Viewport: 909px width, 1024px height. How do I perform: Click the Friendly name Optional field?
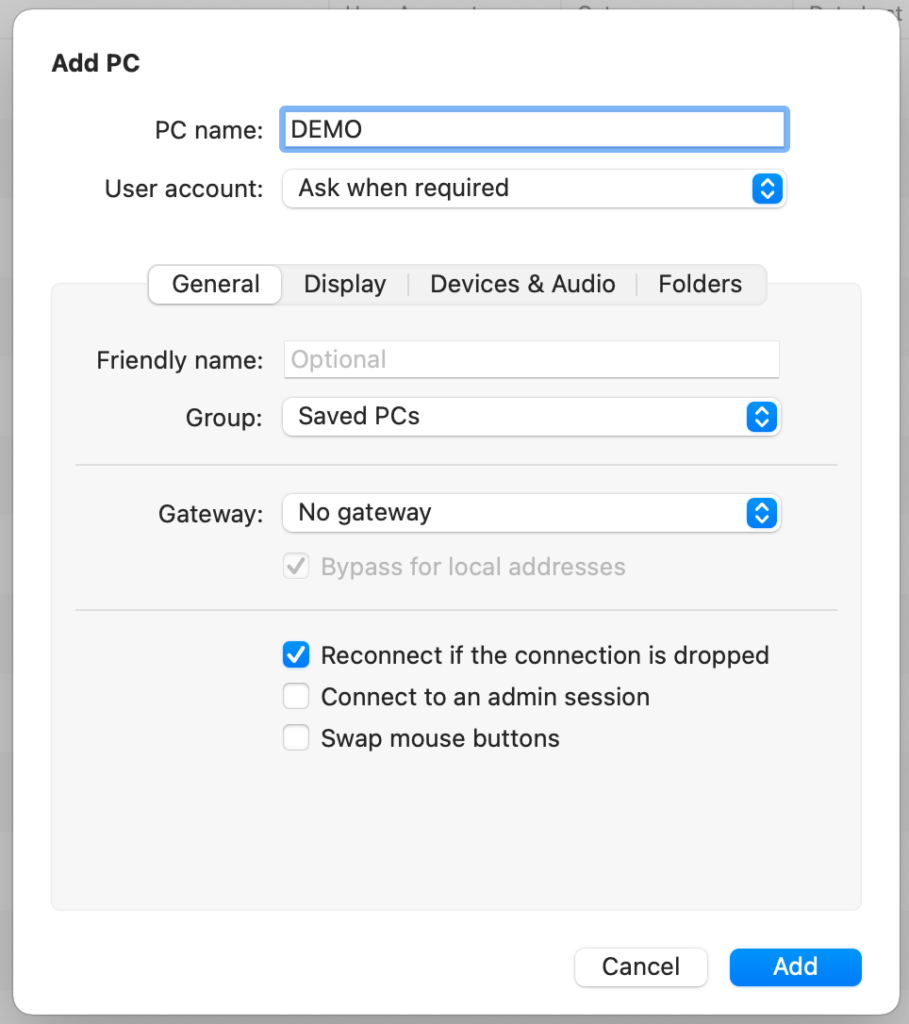532,359
